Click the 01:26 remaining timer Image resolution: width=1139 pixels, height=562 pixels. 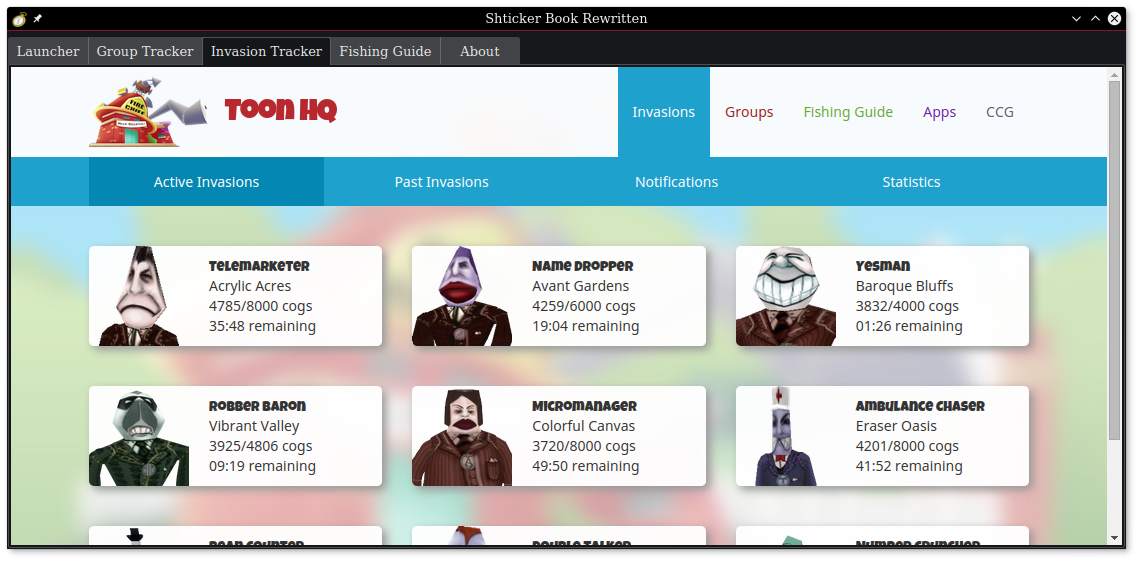click(x=909, y=327)
